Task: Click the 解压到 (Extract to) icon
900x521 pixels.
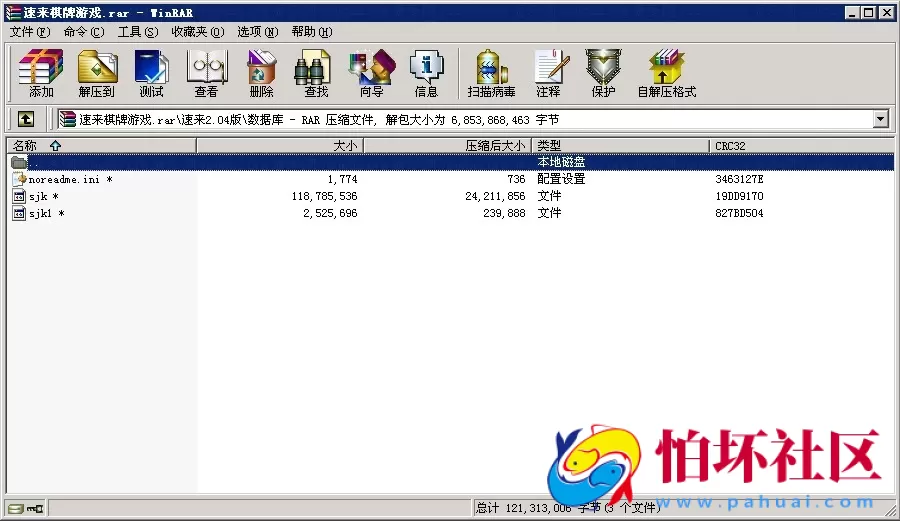Action: [96, 73]
